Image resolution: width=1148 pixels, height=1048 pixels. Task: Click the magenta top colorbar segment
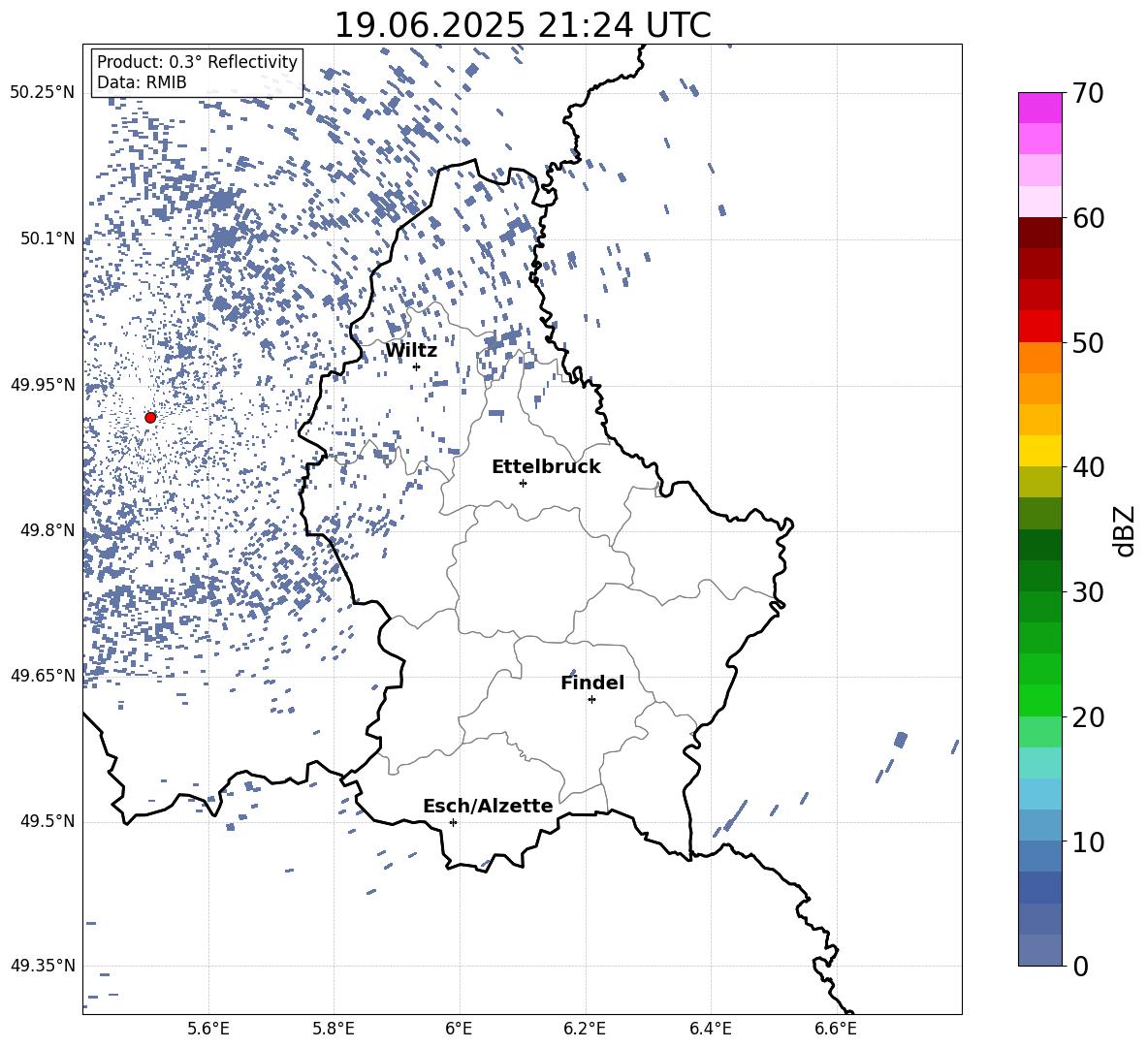click(x=1040, y=108)
